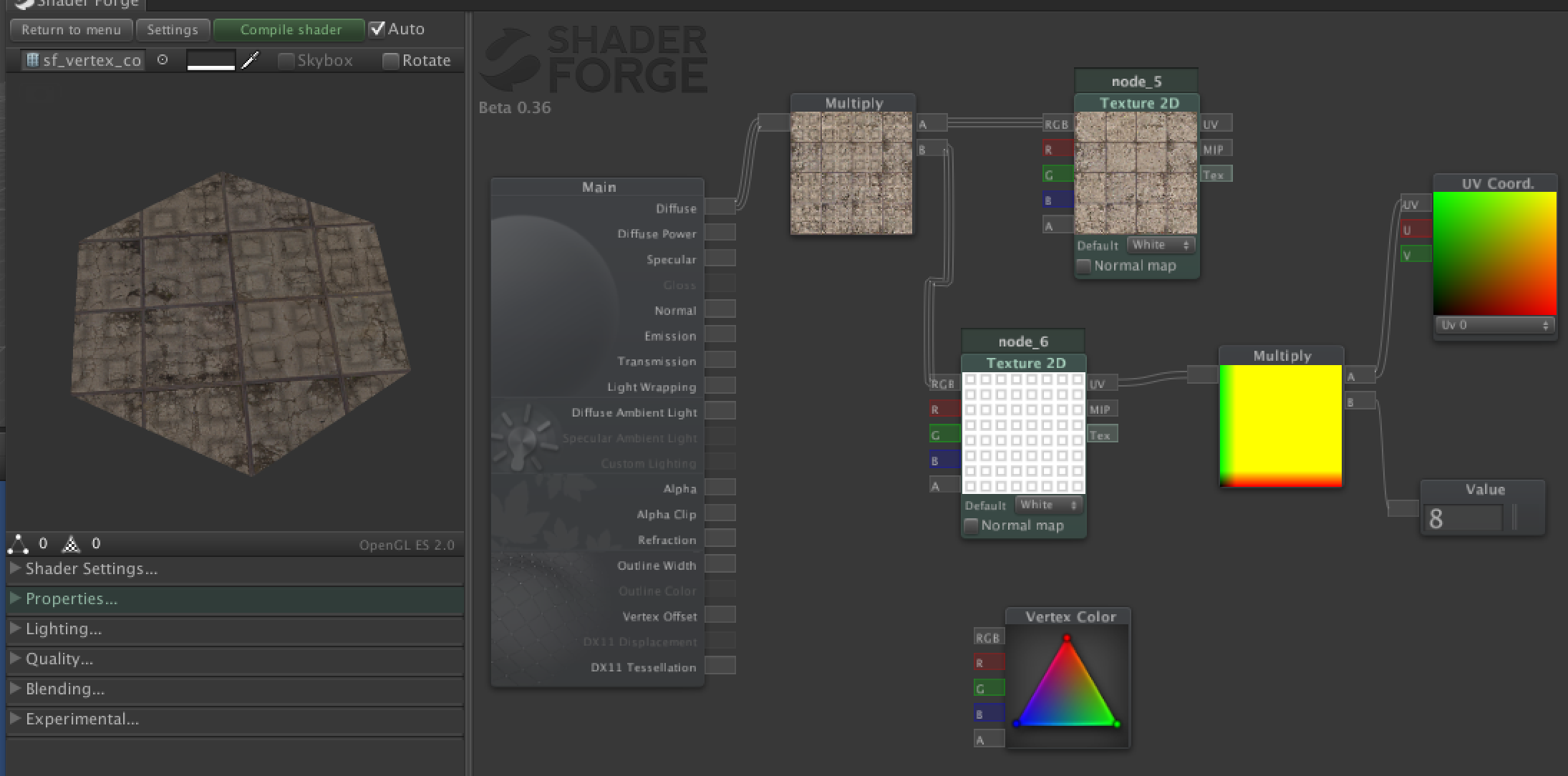
Task: Click the sf_vertex_co mesh field
Action: [83, 60]
